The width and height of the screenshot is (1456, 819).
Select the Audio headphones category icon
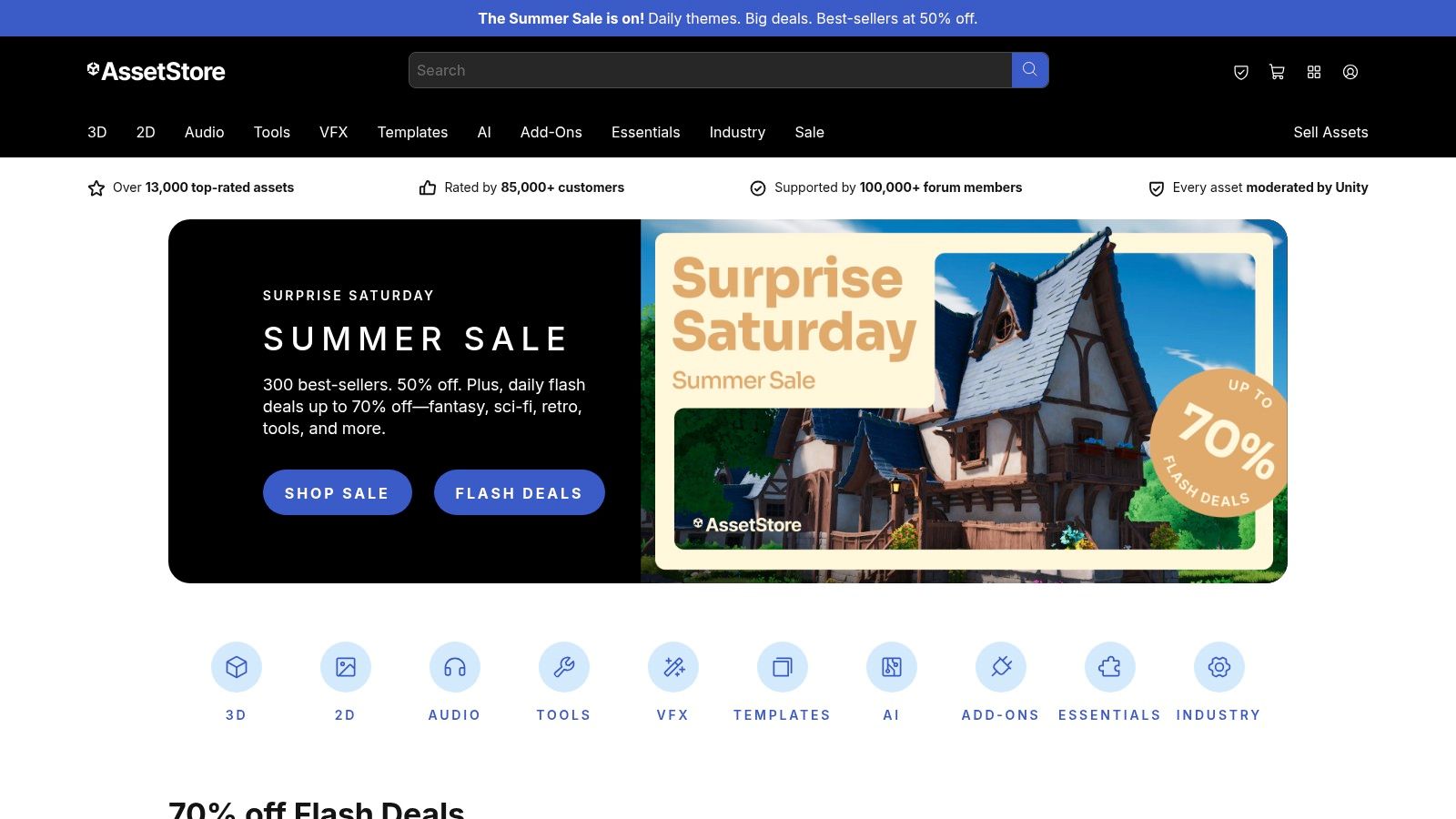[x=455, y=667]
